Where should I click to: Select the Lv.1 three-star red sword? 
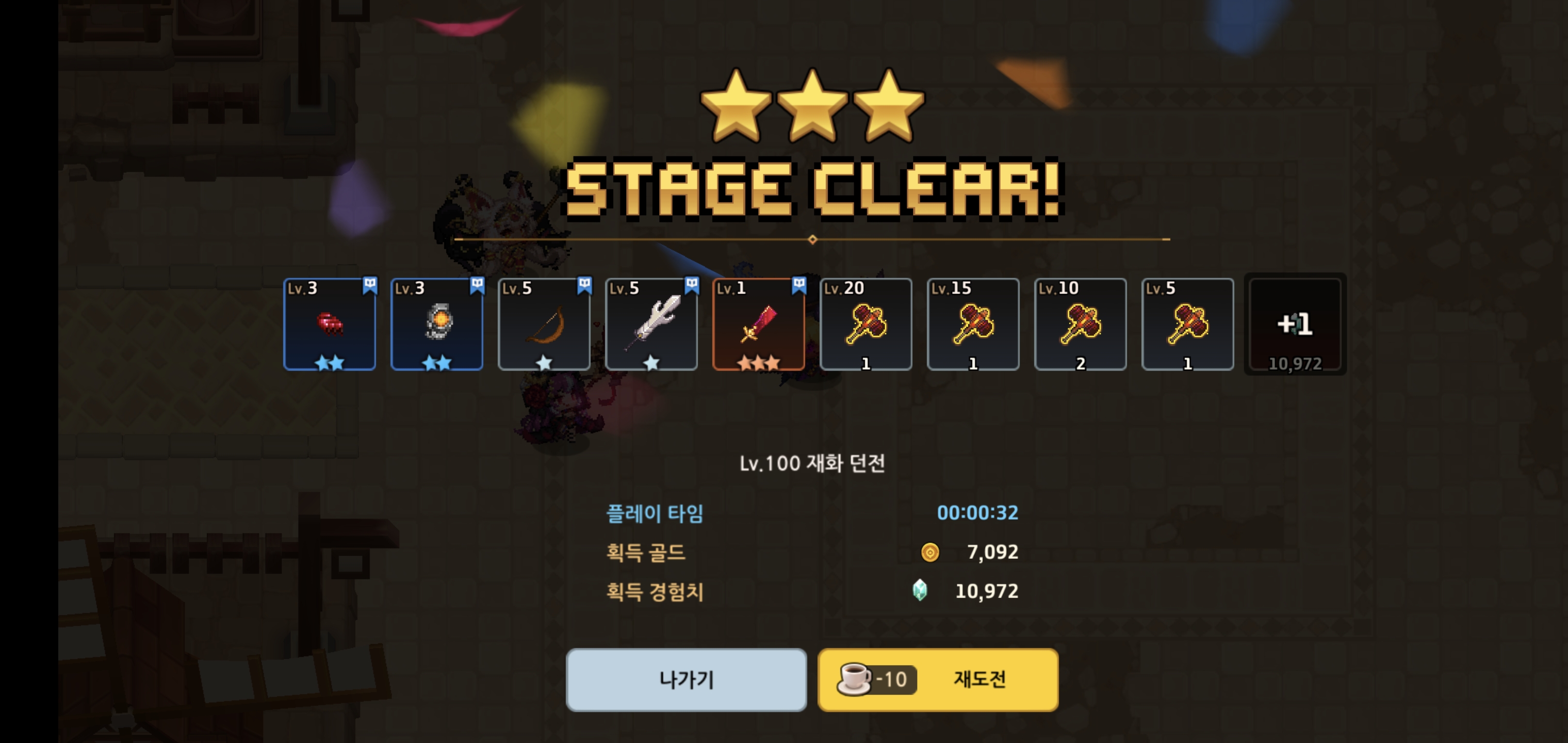pos(758,324)
